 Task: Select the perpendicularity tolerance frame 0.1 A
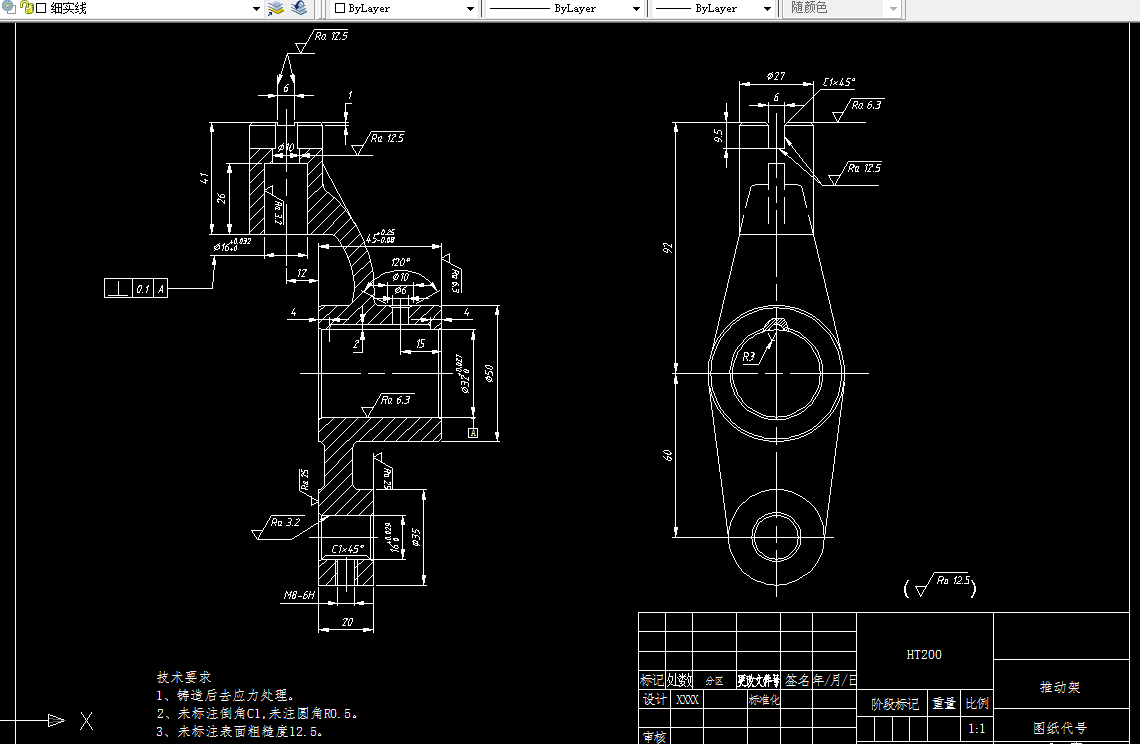tap(136, 288)
